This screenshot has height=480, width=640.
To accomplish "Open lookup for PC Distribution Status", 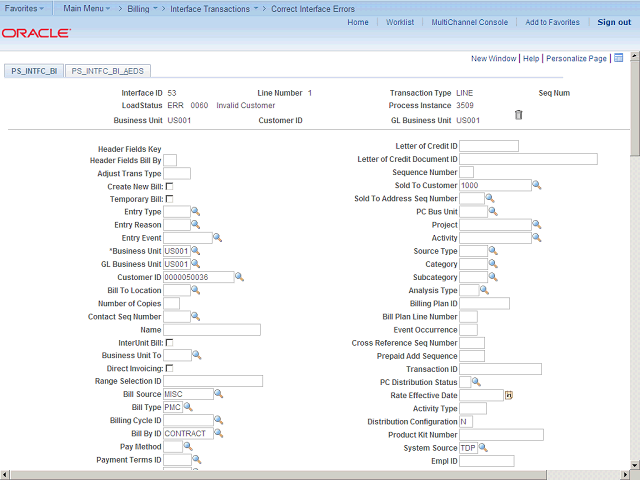I will point(476,382).
